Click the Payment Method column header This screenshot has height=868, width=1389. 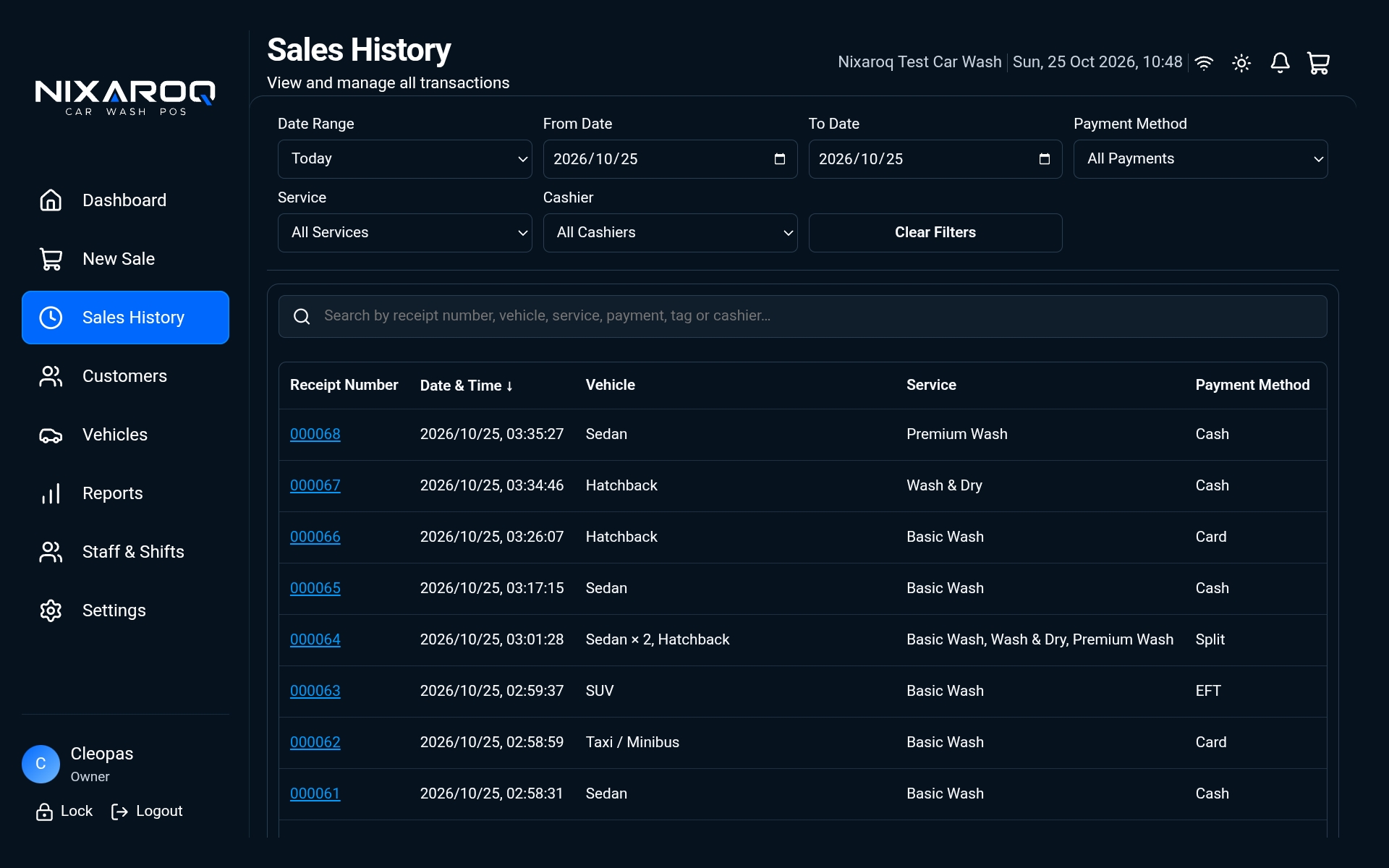click(1252, 386)
